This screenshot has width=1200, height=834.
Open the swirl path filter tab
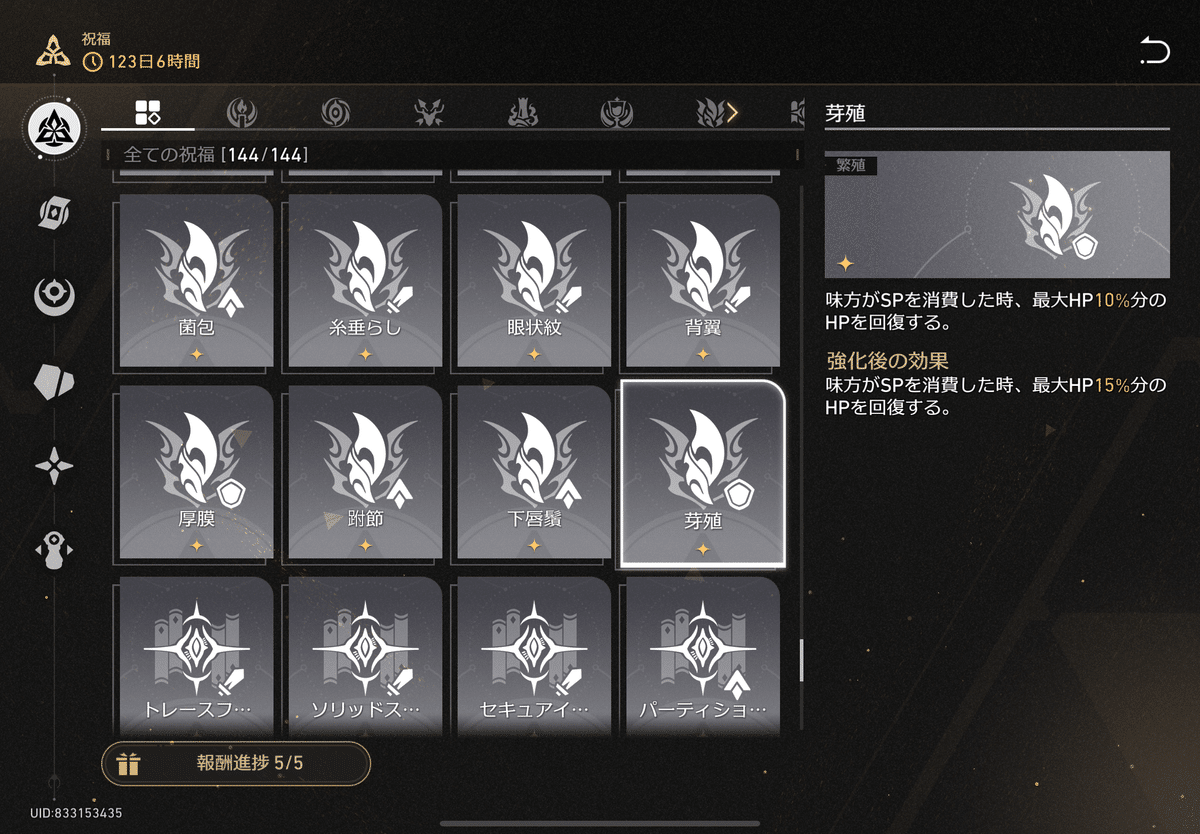[335, 113]
